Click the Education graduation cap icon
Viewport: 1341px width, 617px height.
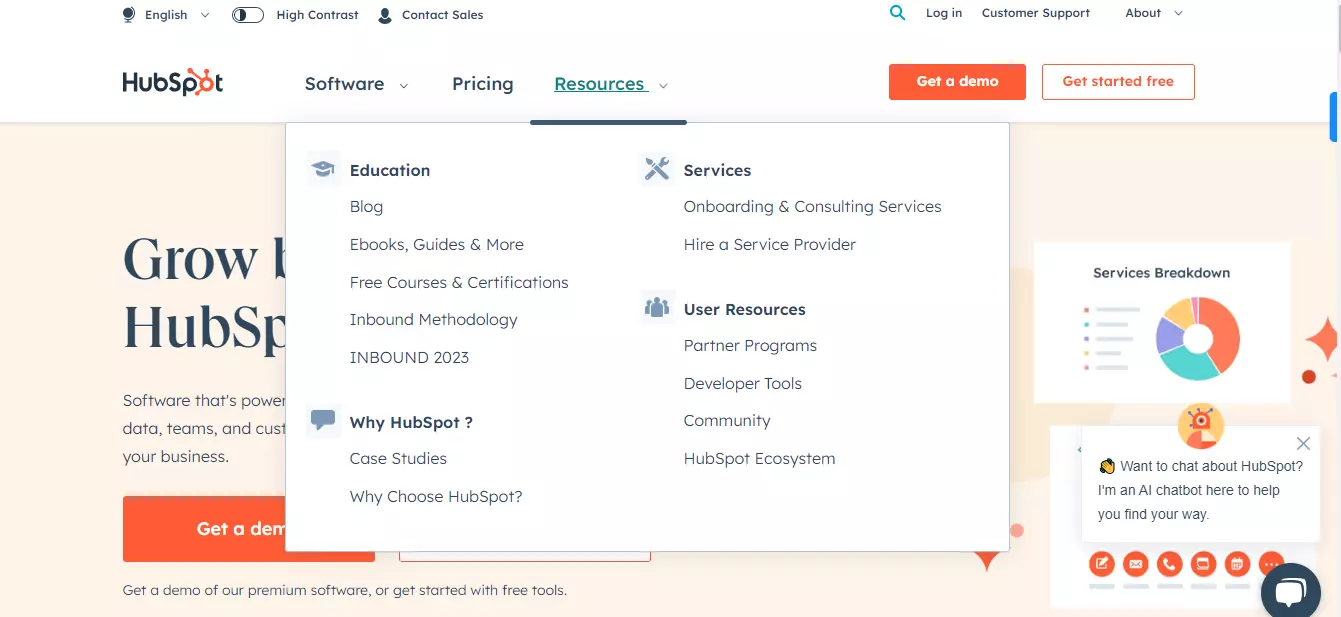point(323,169)
